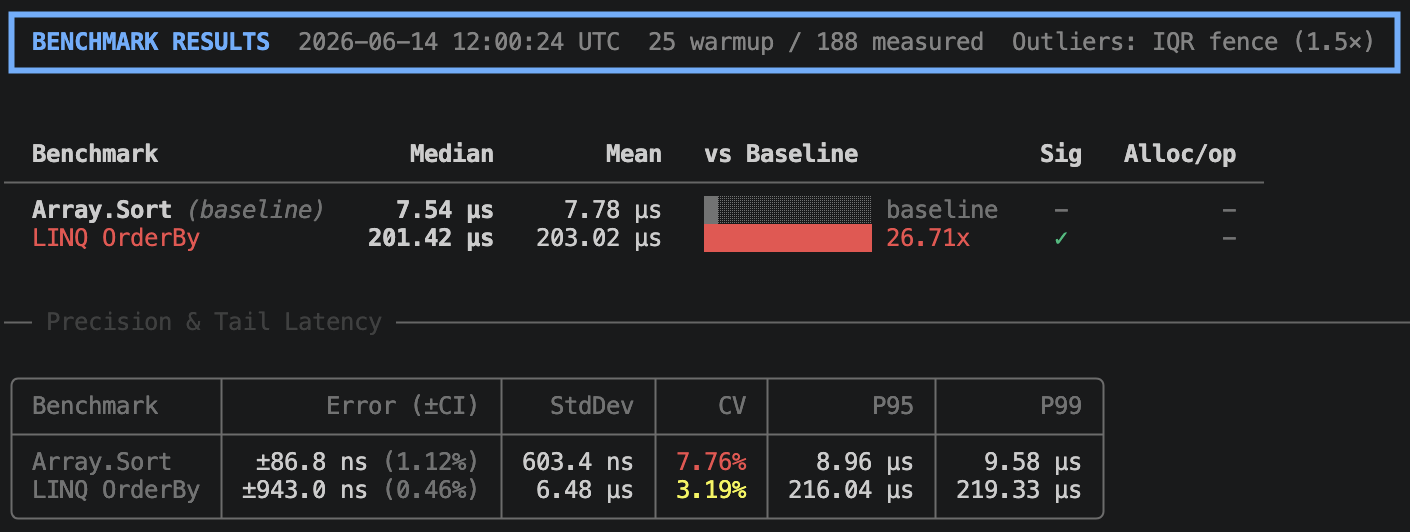Click the Sig column header
Screen dimensions: 1410x532
(1061, 153)
